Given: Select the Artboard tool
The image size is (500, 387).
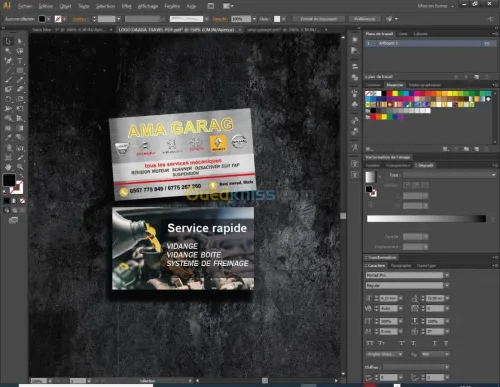Looking at the screenshot, I should coord(8,157).
